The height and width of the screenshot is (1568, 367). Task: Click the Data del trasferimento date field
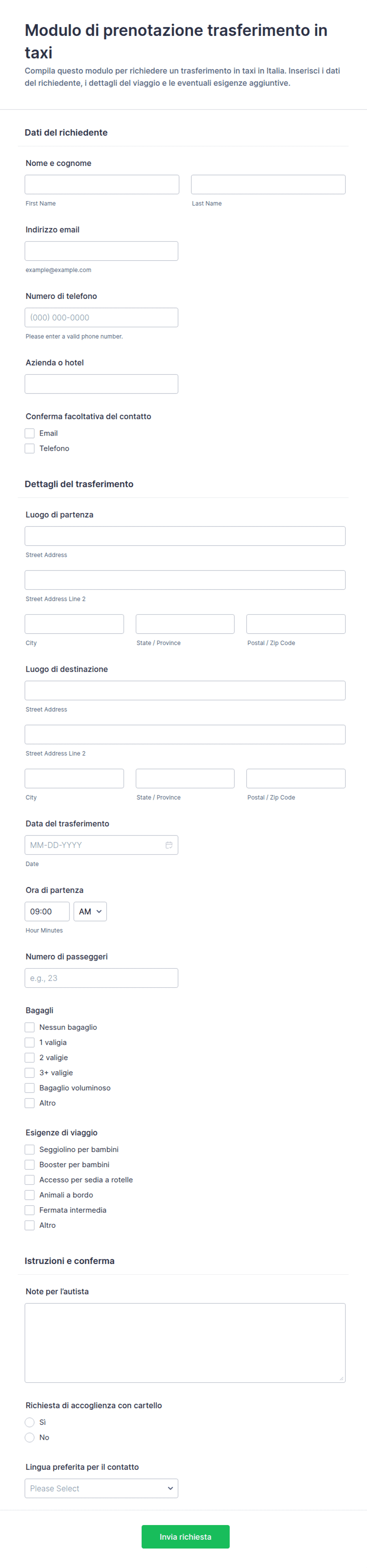[x=101, y=845]
